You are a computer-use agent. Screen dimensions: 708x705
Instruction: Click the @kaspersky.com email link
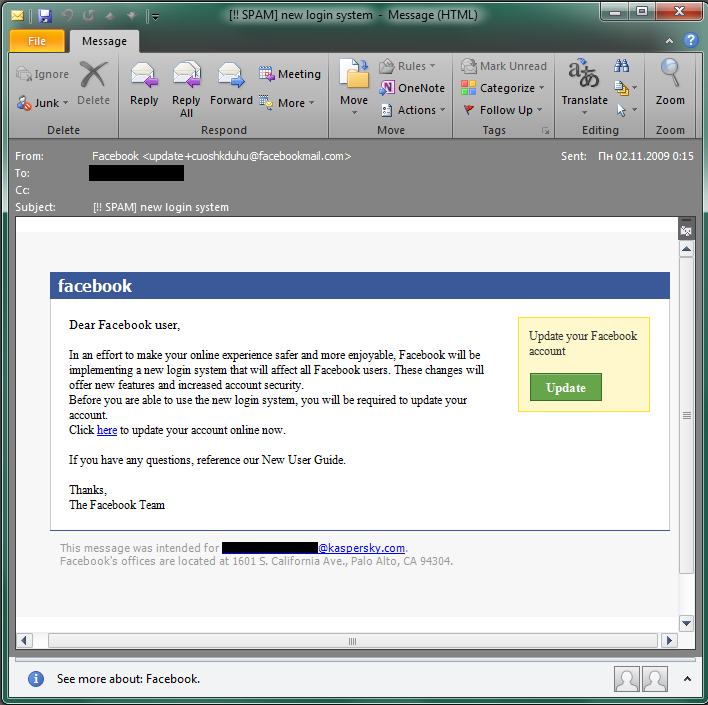coord(361,548)
